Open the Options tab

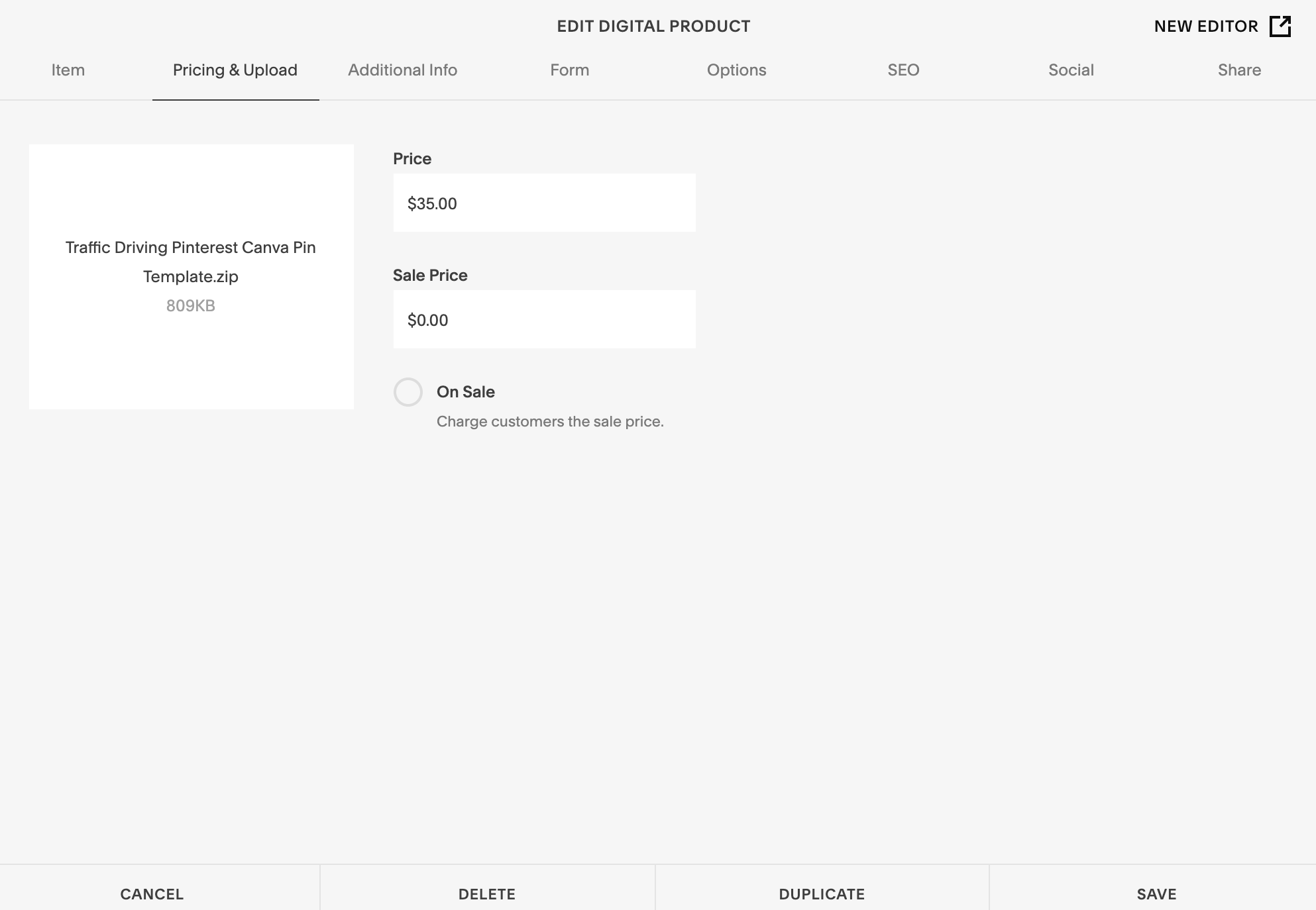tap(737, 70)
